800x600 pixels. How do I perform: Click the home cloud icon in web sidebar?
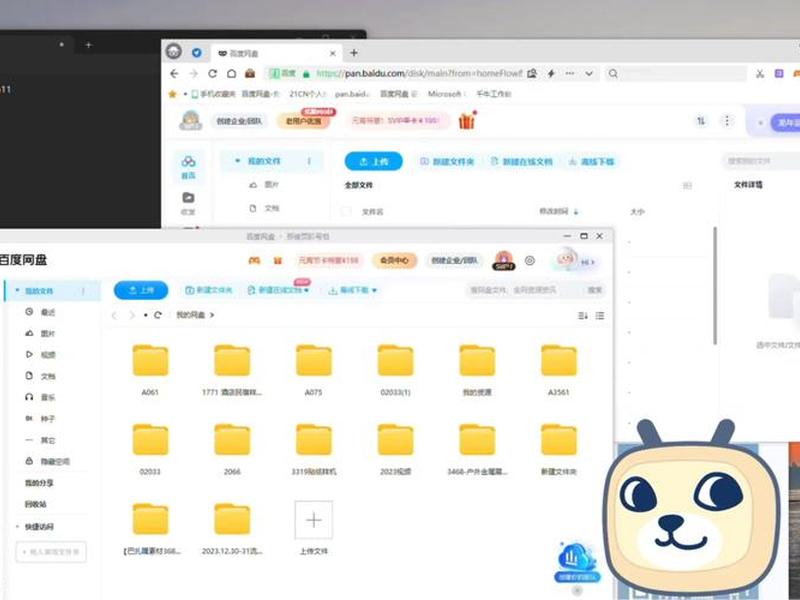[x=188, y=166]
